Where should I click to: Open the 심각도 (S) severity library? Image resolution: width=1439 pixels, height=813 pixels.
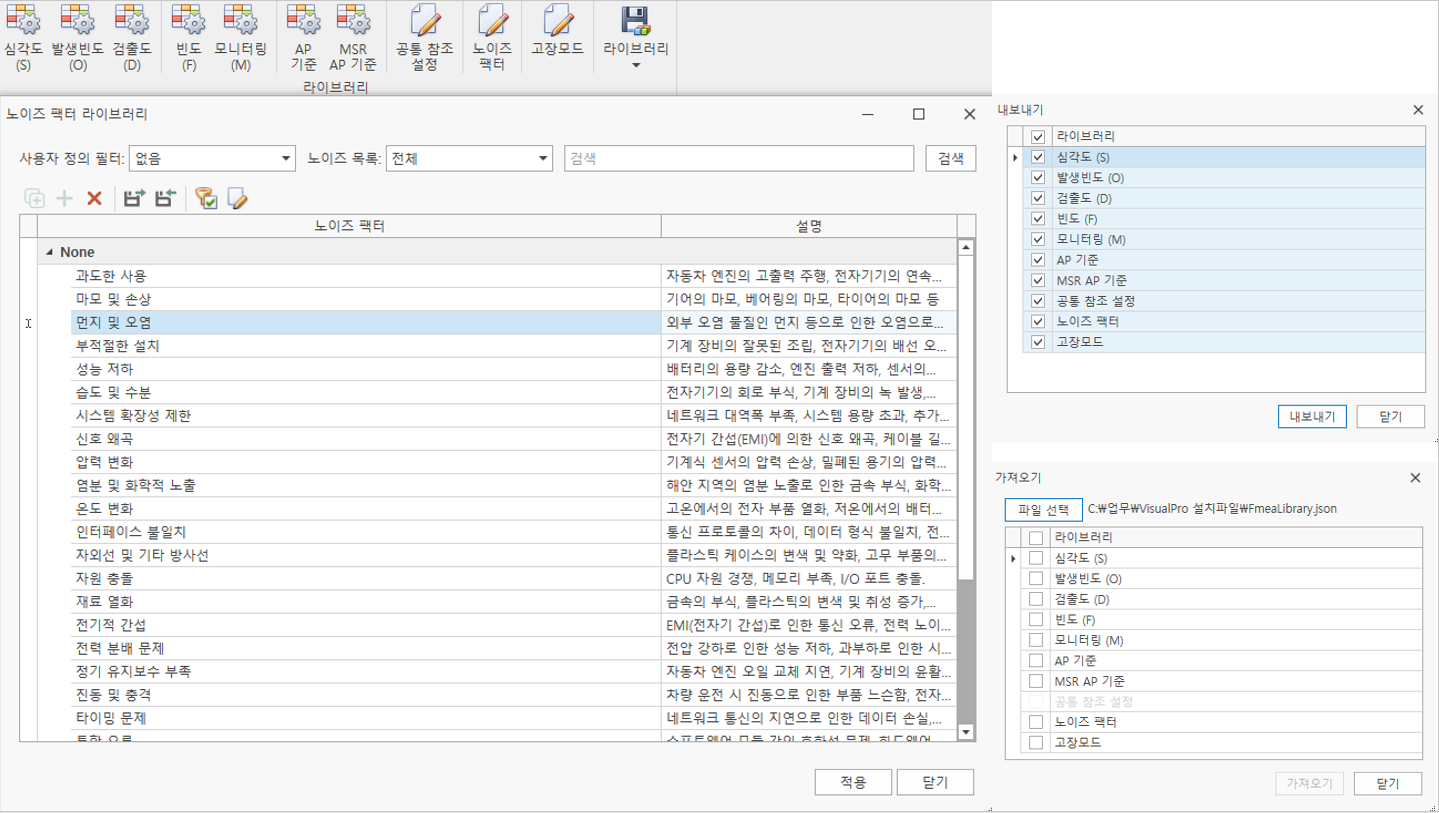[23, 38]
